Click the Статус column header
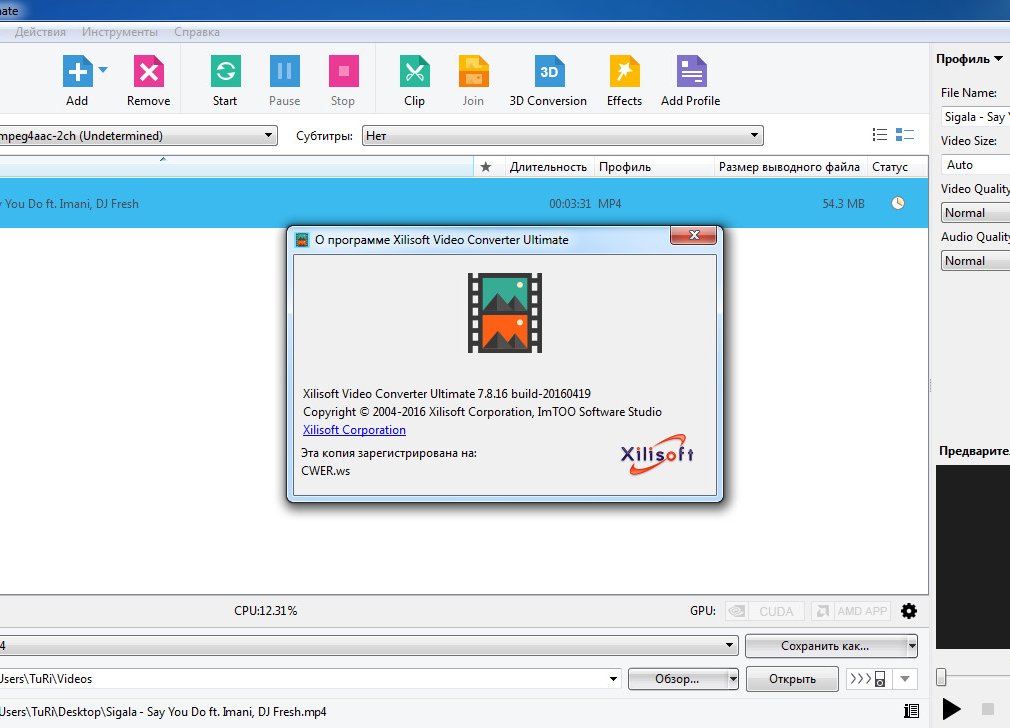1010x728 pixels. point(897,167)
